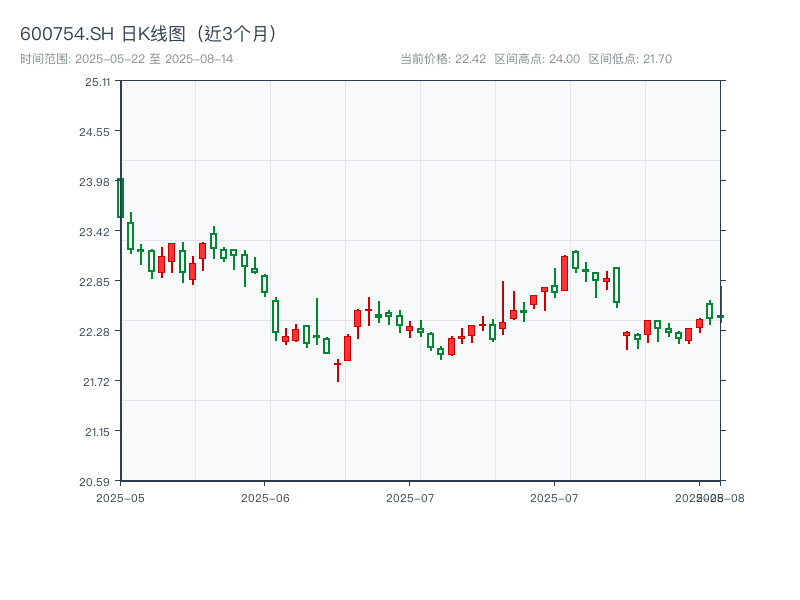
Task: Click the 当前价格 22.42 label
Action: click(442, 59)
